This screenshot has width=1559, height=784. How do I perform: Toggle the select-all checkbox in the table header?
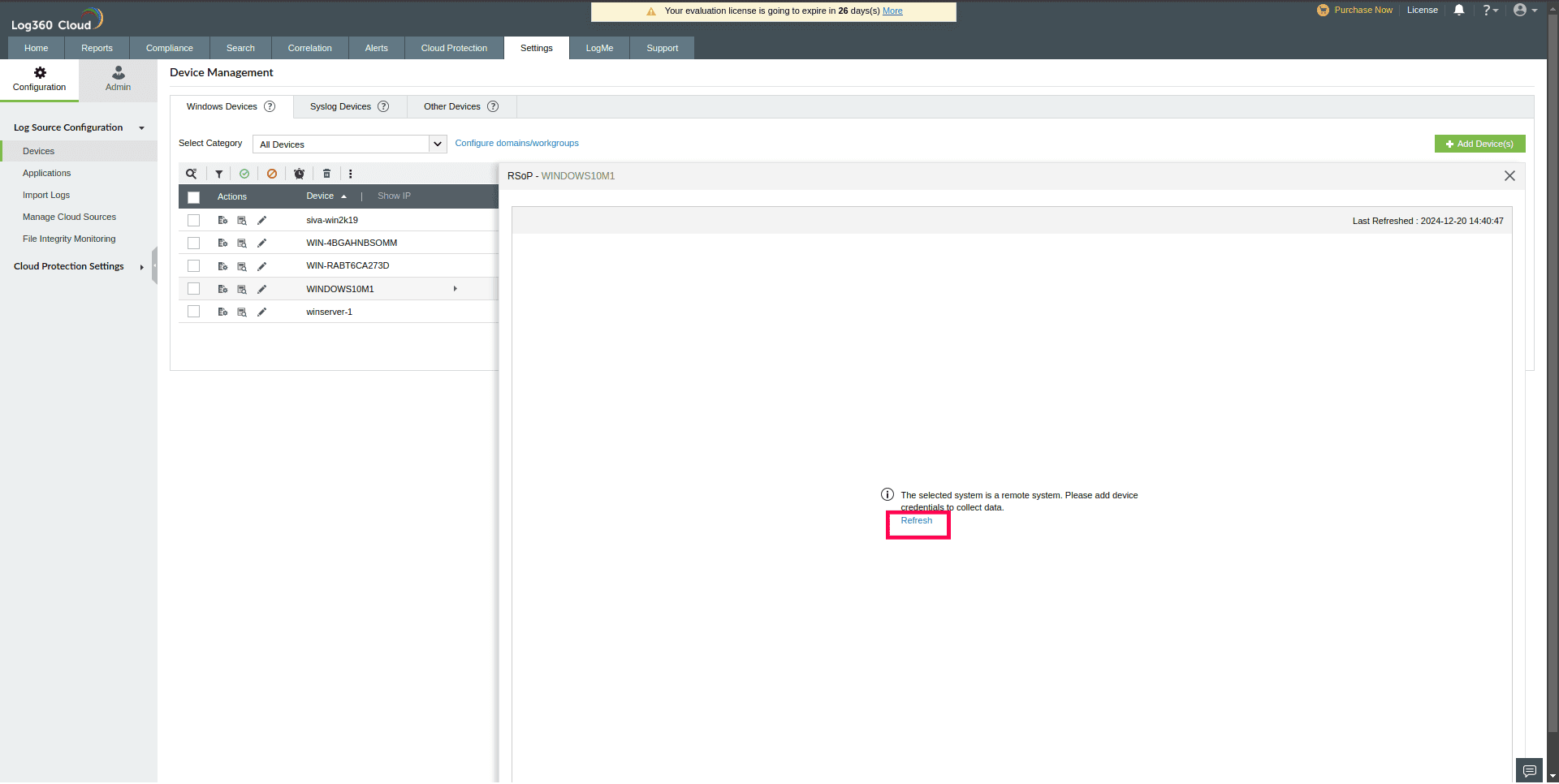tap(193, 197)
